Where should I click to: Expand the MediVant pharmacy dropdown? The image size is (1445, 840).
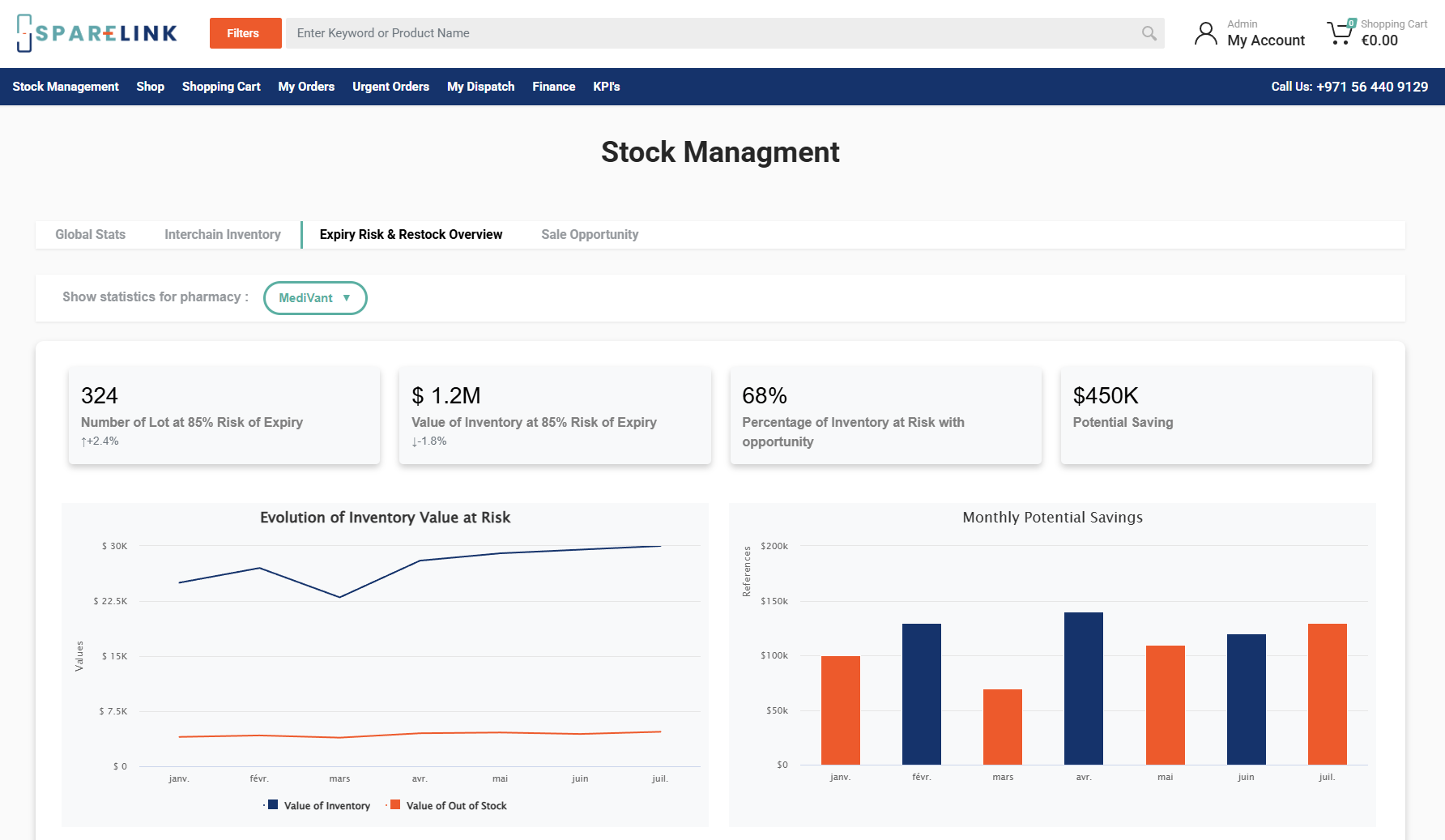(315, 298)
